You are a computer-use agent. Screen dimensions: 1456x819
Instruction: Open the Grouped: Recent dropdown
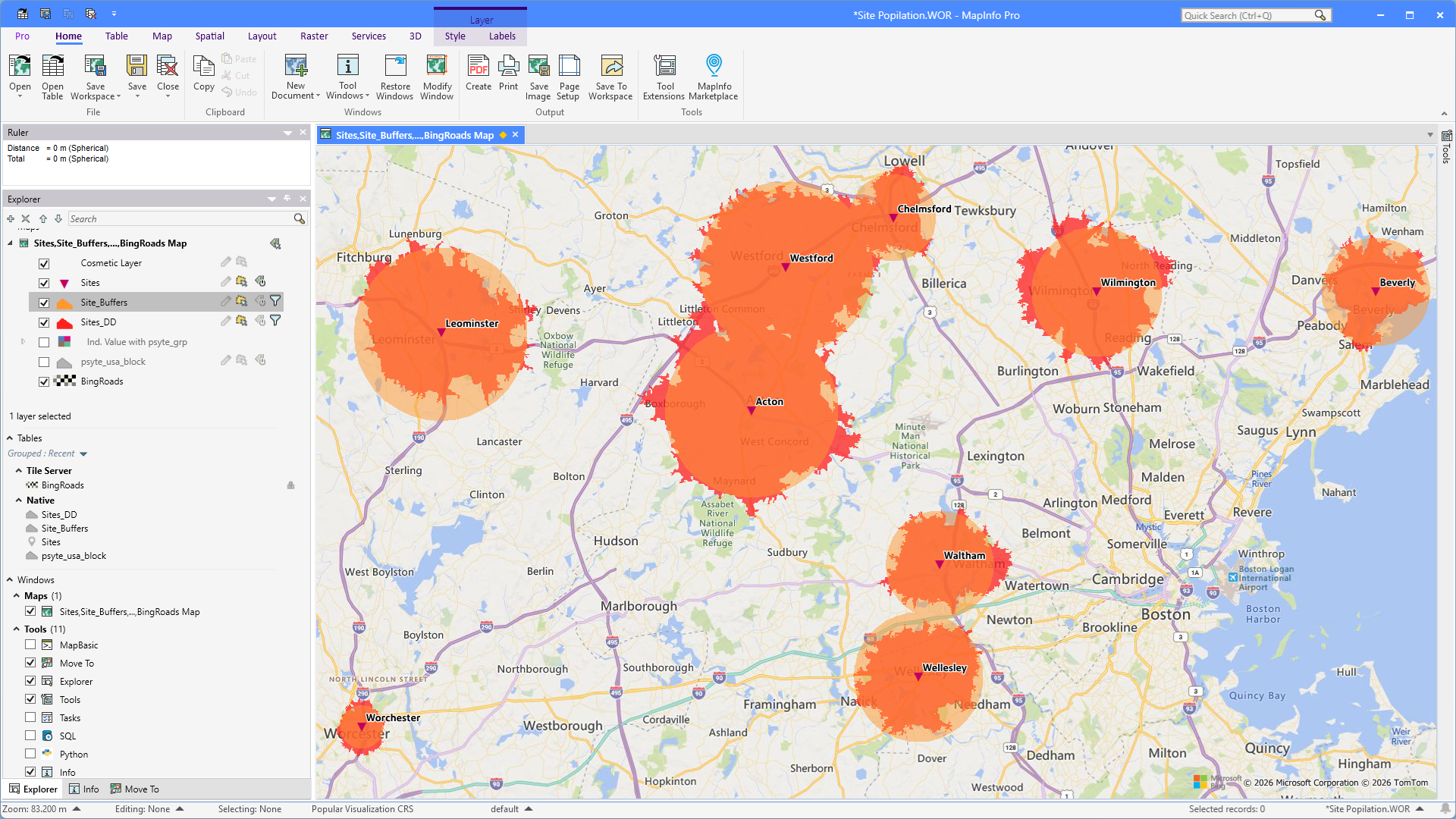coord(83,454)
